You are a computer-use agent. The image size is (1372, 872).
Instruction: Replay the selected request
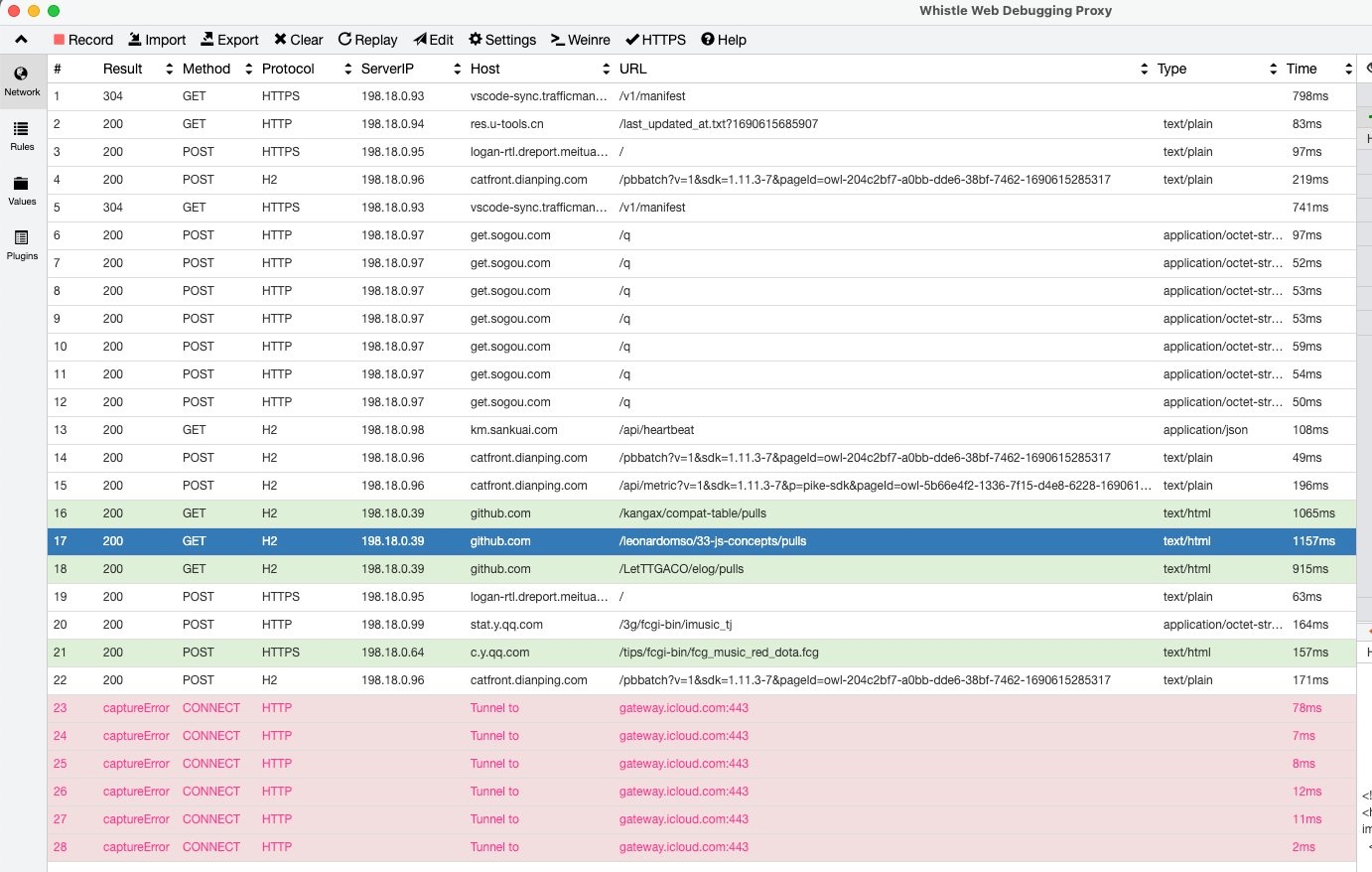367,40
